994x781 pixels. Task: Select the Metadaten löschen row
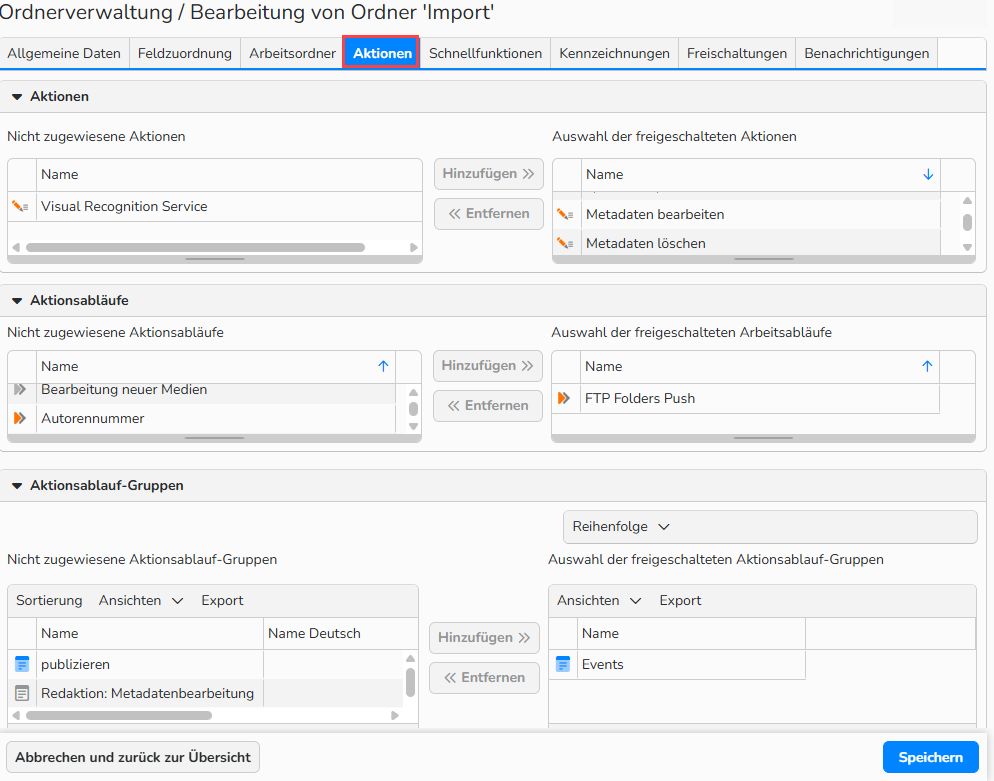[746, 243]
